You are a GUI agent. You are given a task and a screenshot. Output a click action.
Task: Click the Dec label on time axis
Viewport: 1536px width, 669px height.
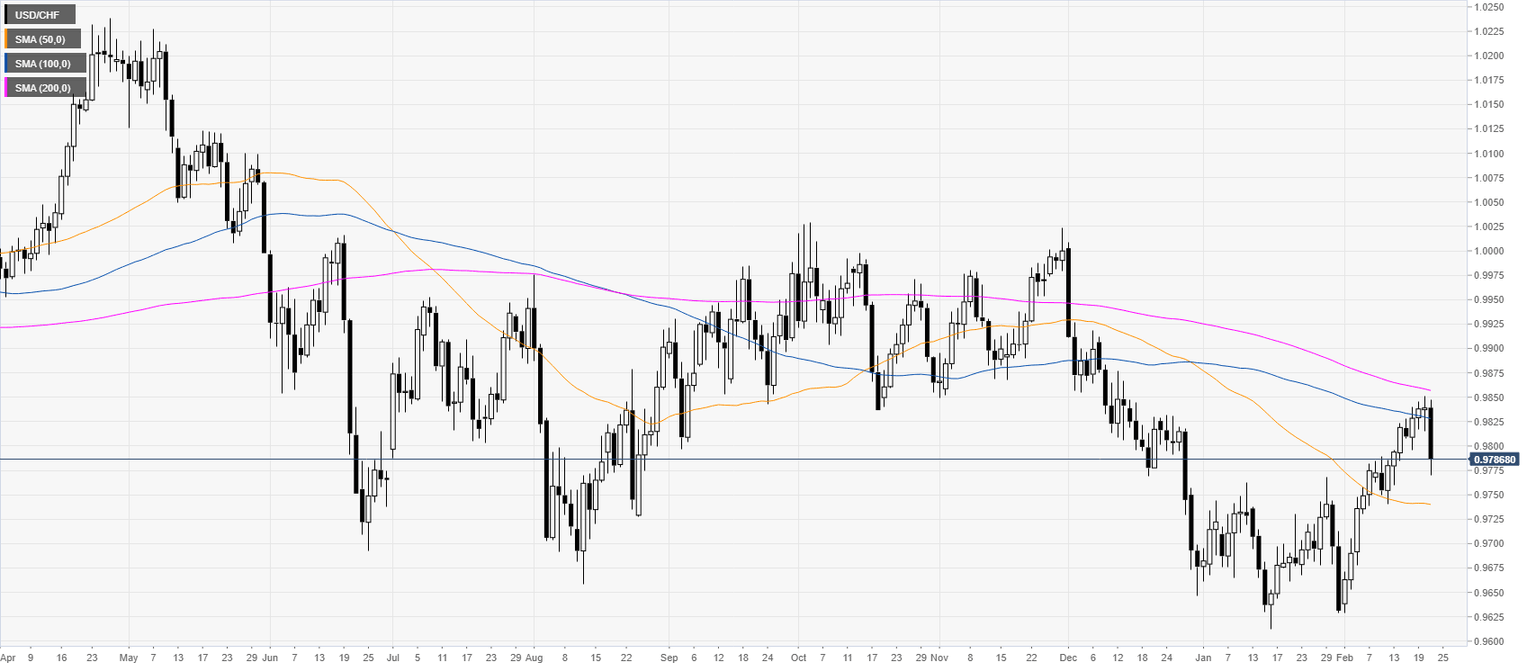pos(1067,659)
